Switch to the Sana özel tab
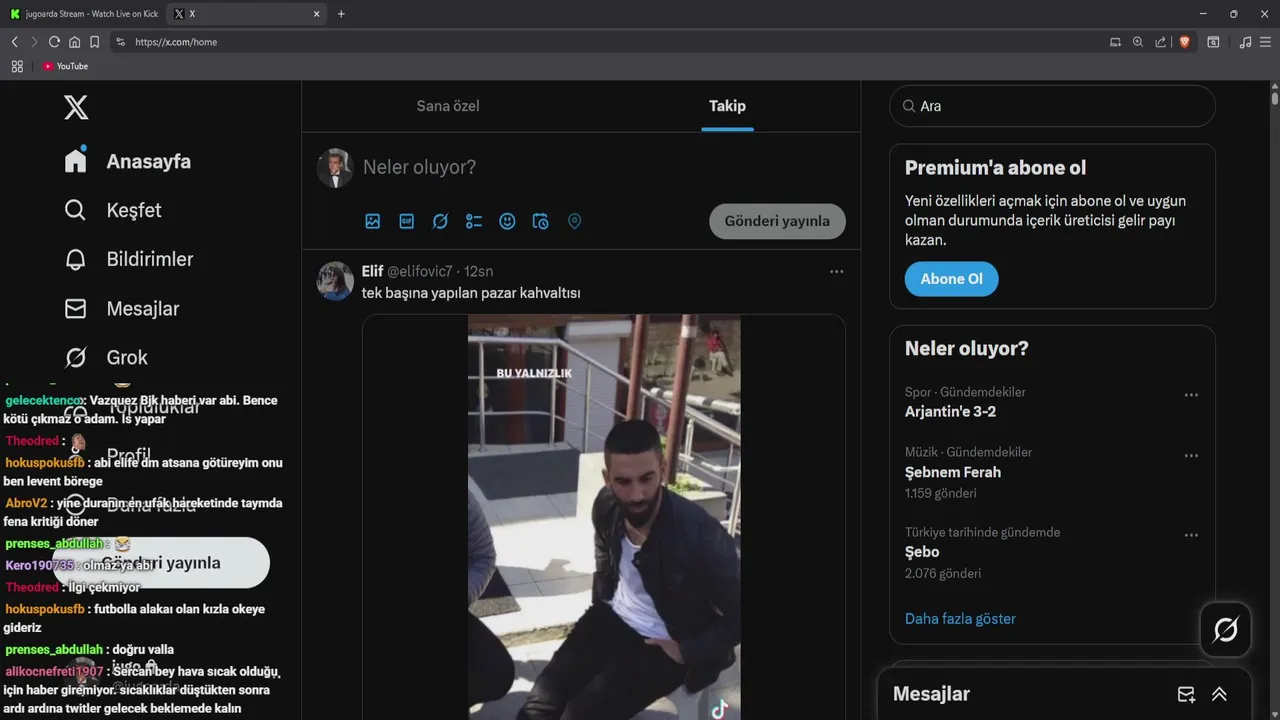This screenshot has height=720, width=1280. coord(448,106)
